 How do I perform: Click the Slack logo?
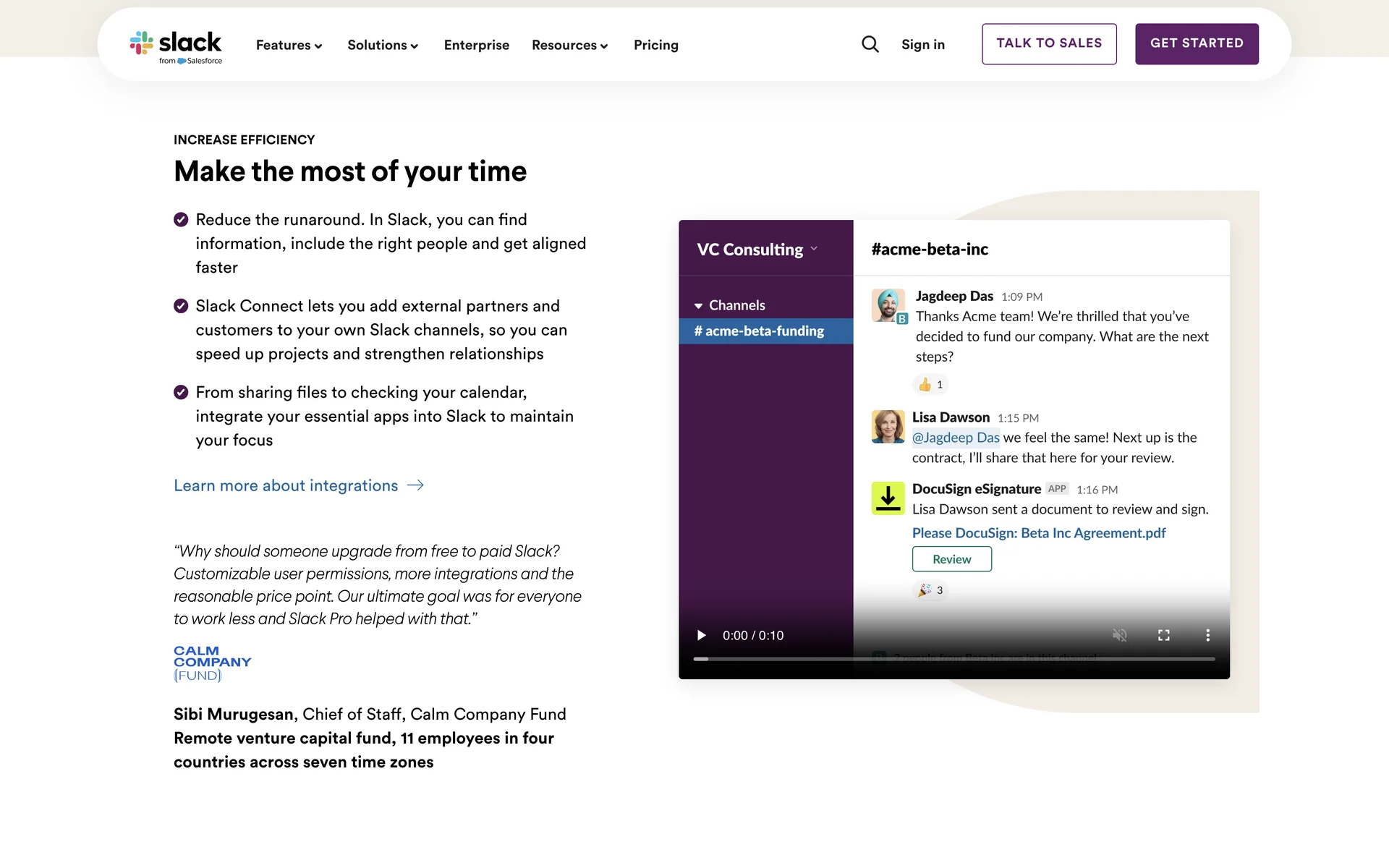point(176,46)
